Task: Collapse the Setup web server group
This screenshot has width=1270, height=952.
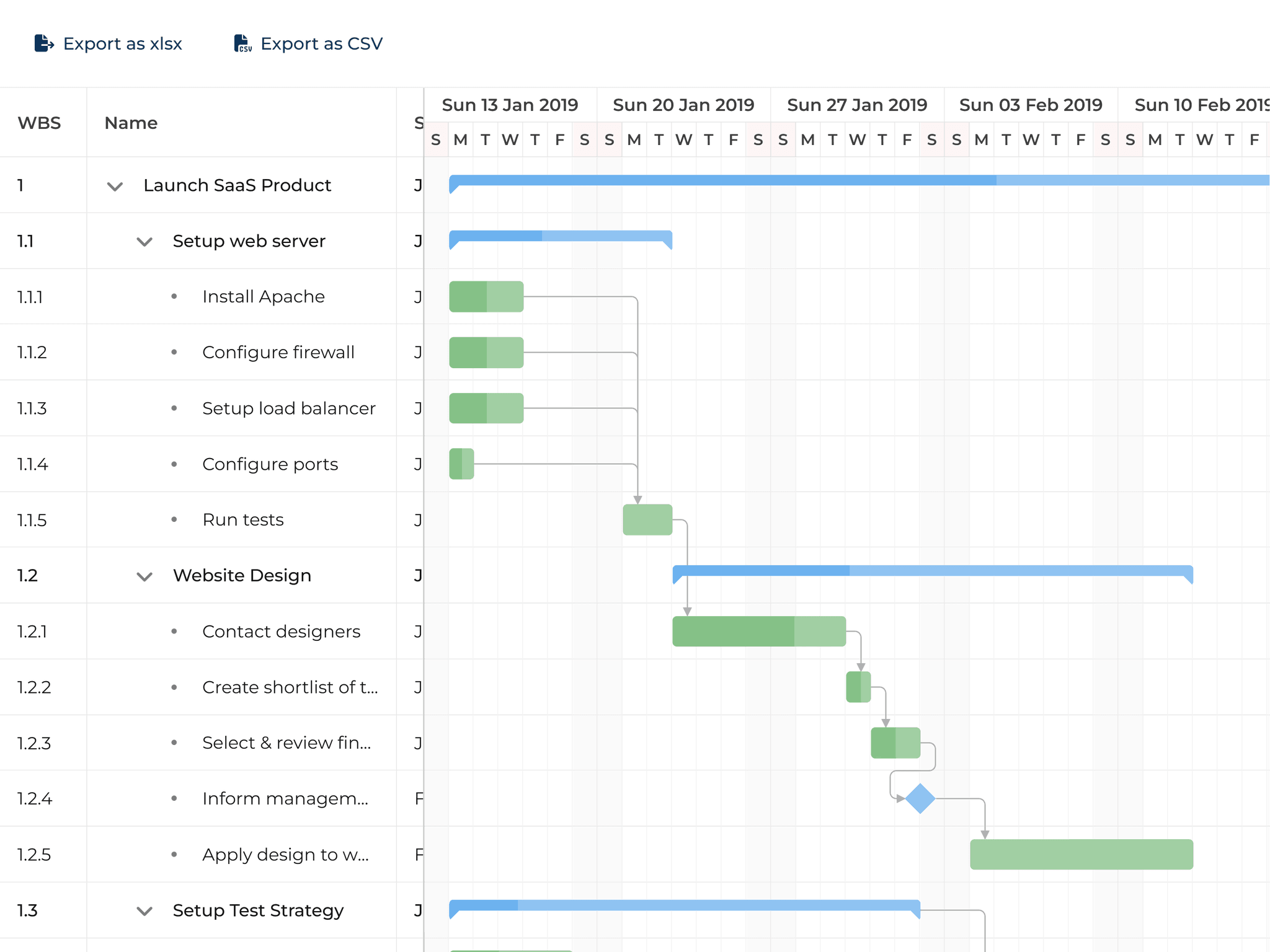Action: (144, 241)
